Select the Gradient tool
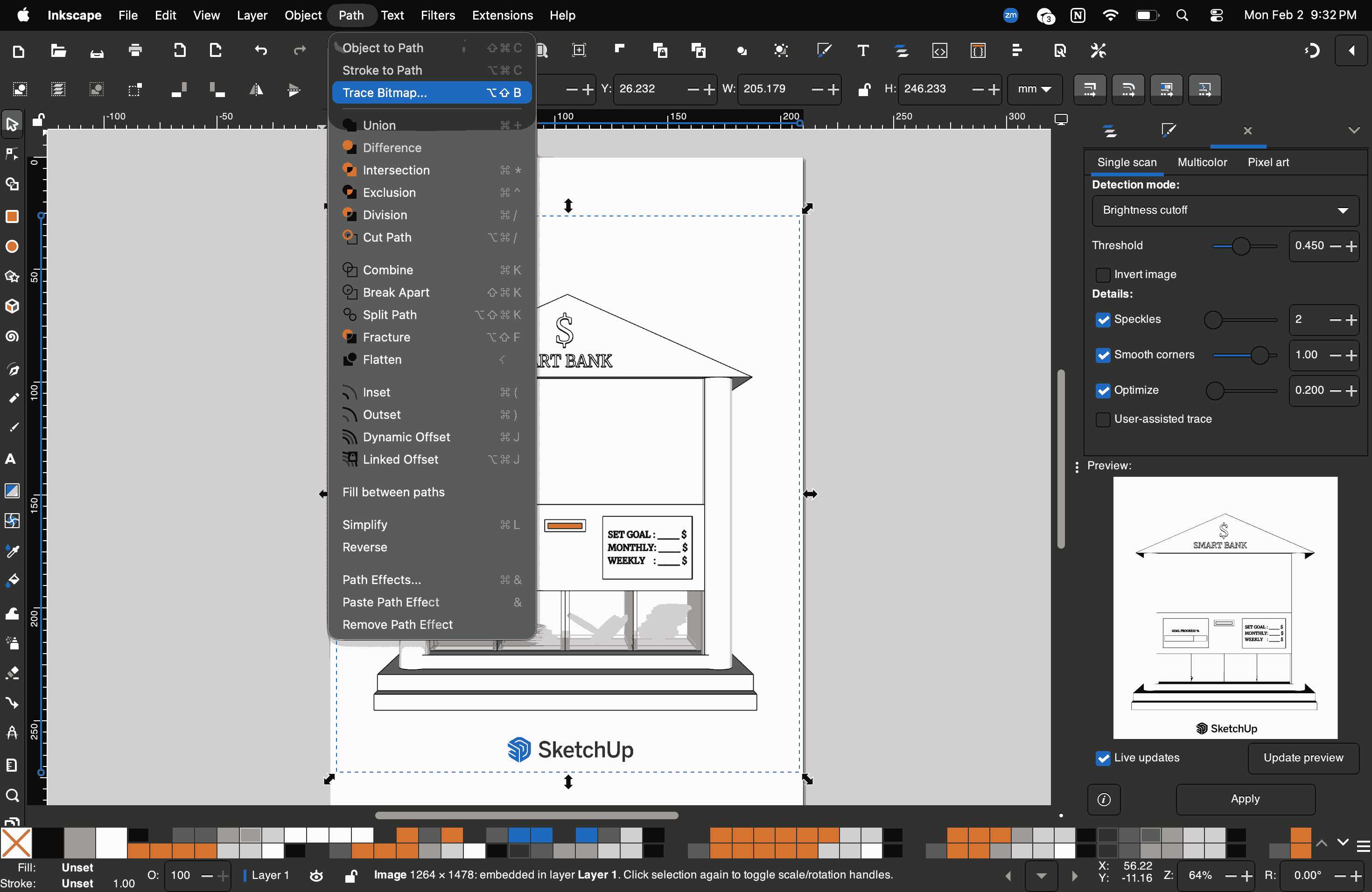The width and height of the screenshot is (1372, 892). [x=12, y=490]
